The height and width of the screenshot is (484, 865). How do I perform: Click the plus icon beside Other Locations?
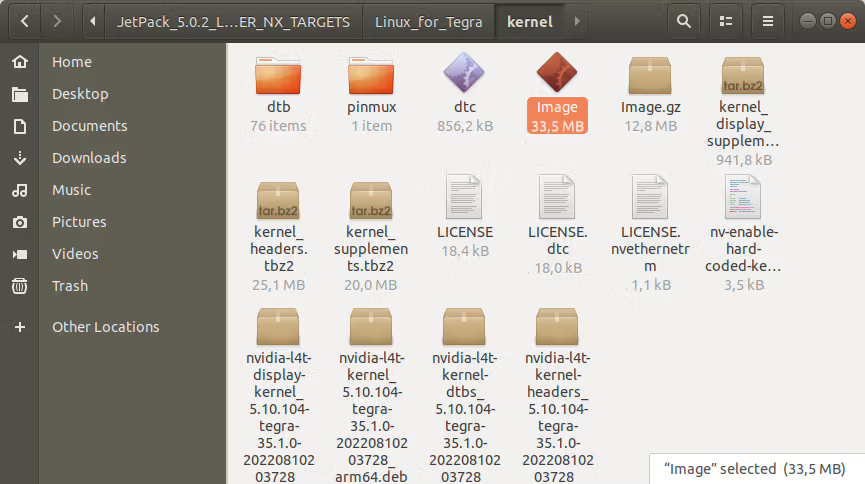tap(20, 327)
